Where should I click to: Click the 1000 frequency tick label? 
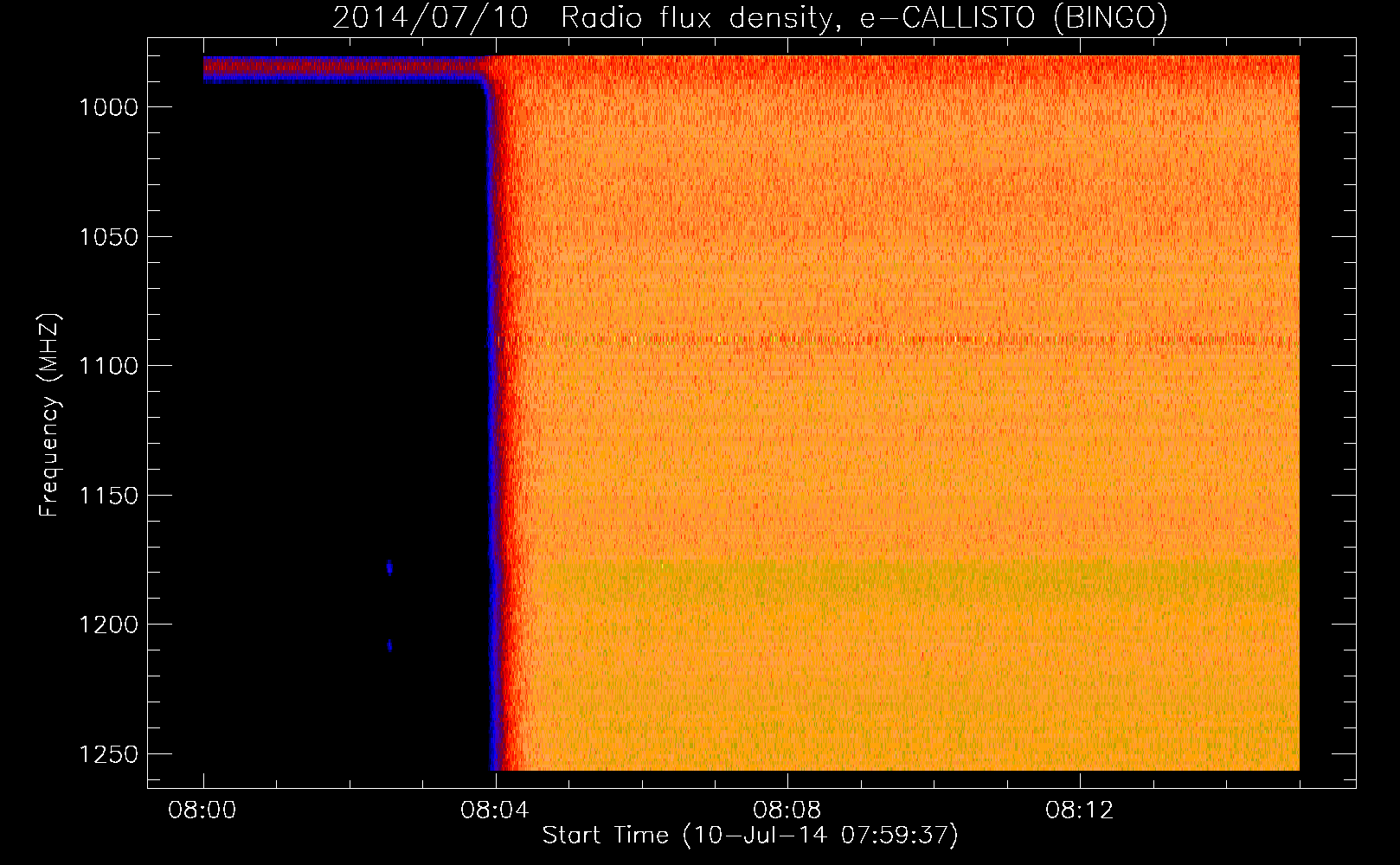[108, 107]
